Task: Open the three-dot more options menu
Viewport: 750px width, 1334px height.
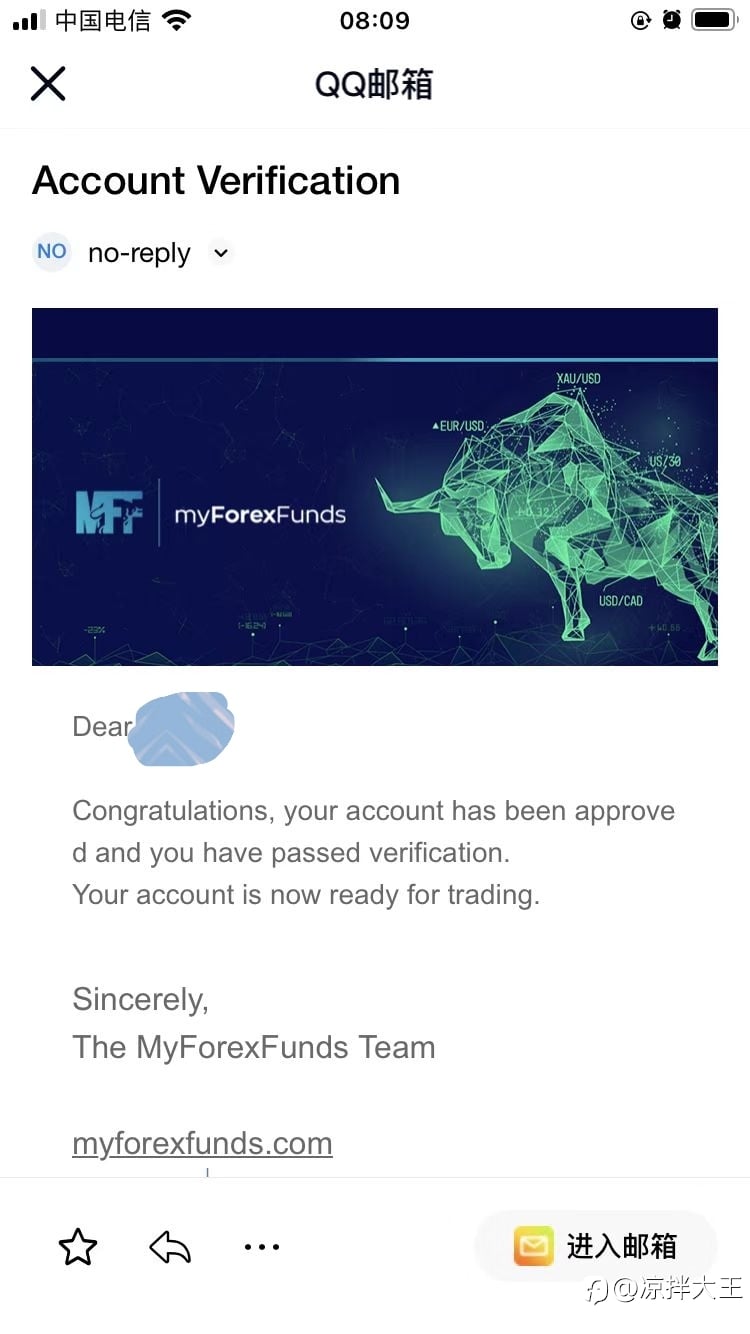Action: (262, 1247)
